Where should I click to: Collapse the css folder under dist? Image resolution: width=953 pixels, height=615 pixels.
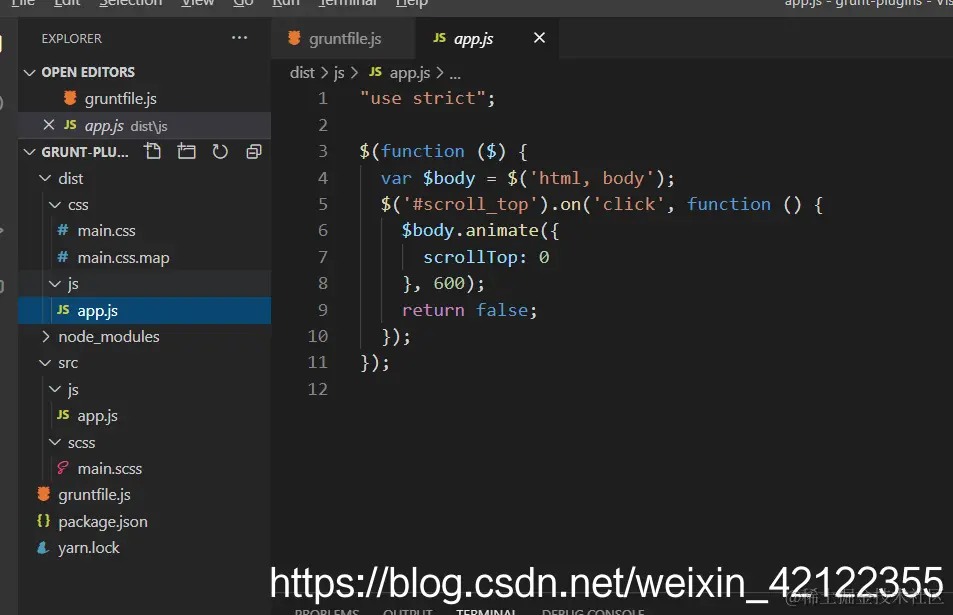point(55,205)
